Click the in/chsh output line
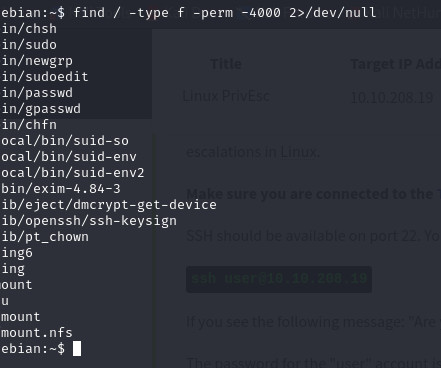 [29, 29]
